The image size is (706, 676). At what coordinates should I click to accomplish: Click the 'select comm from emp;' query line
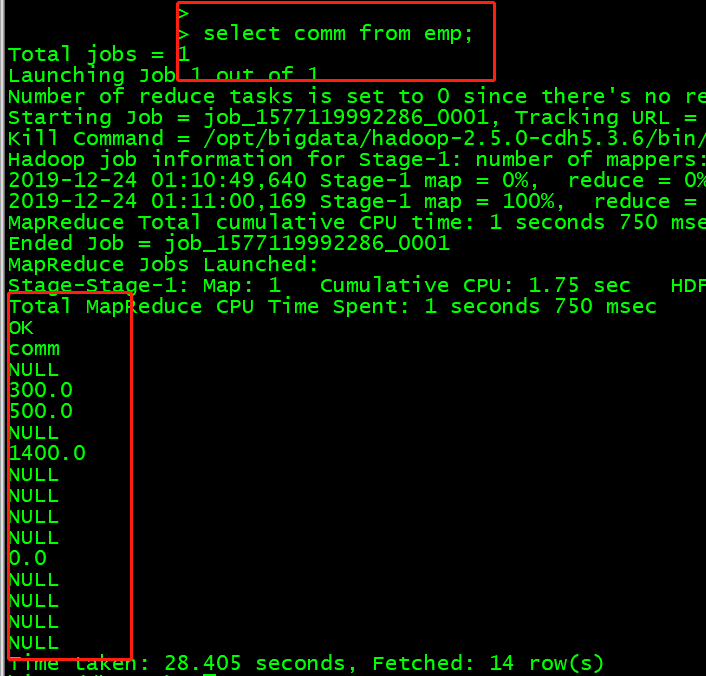coord(338,34)
